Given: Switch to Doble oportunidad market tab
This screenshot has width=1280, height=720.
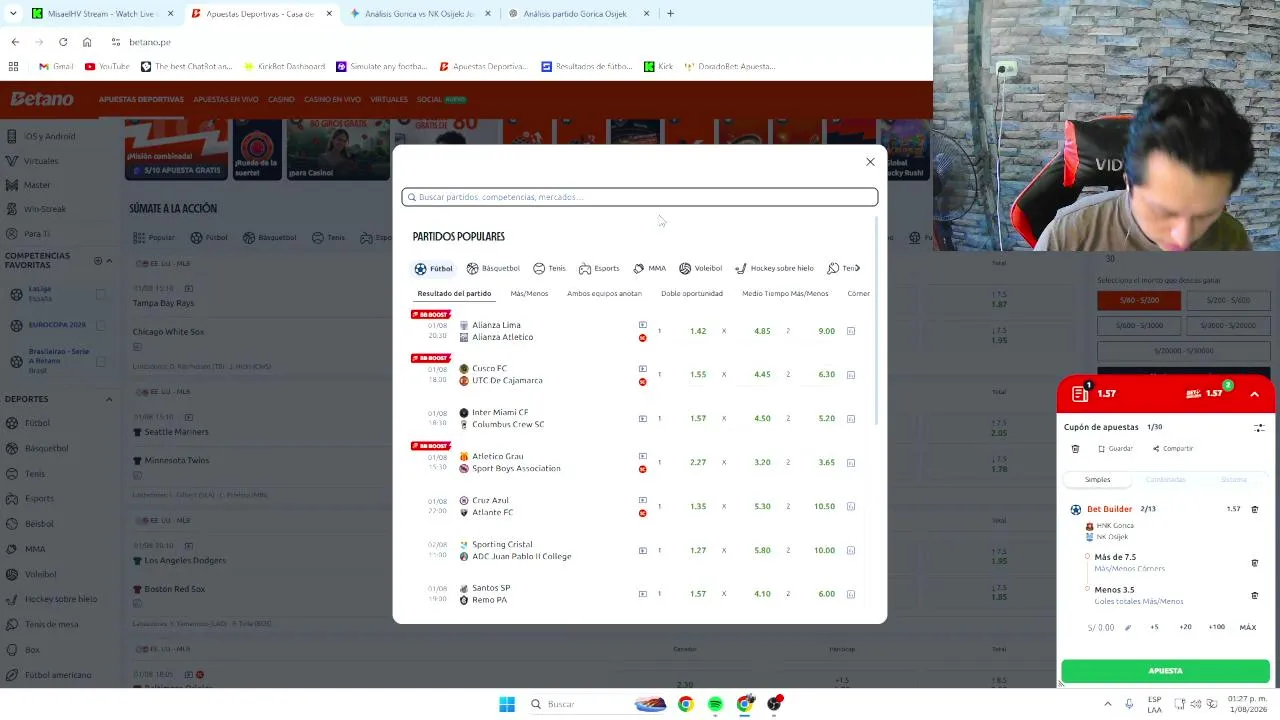Looking at the screenshot, I should [x=692, y=294].
